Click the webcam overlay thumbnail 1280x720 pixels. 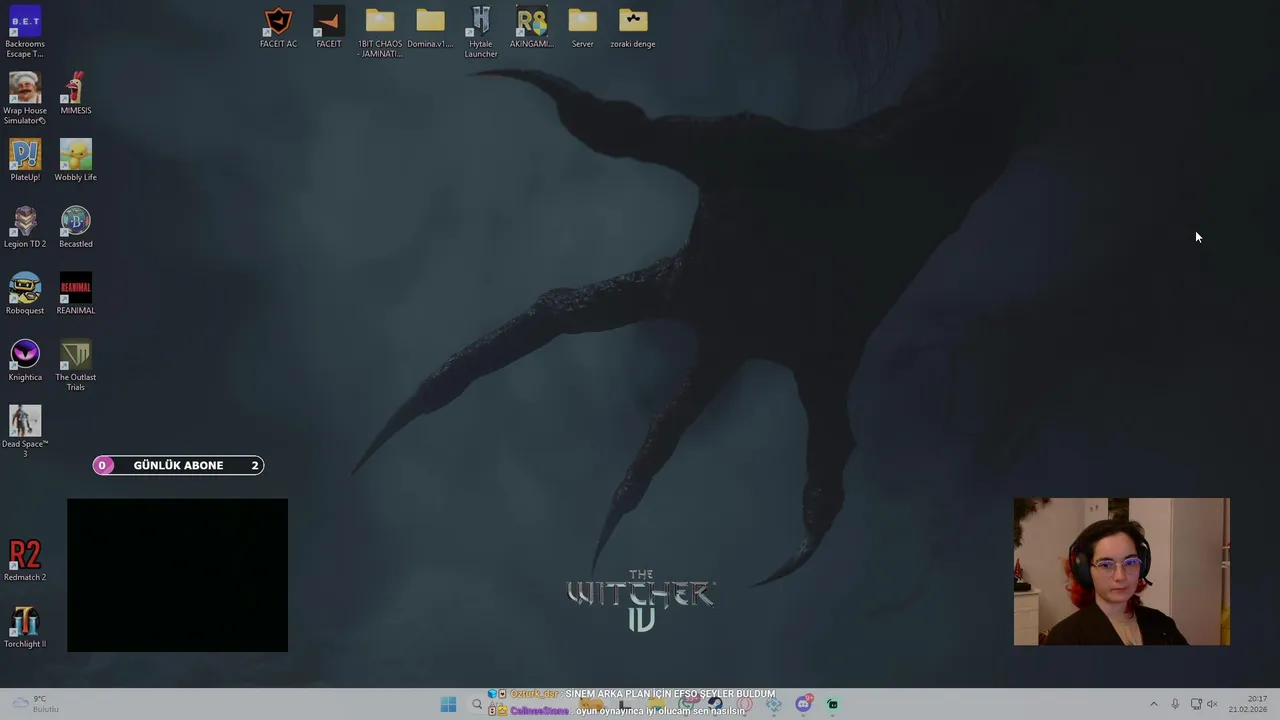[1122, 572]
